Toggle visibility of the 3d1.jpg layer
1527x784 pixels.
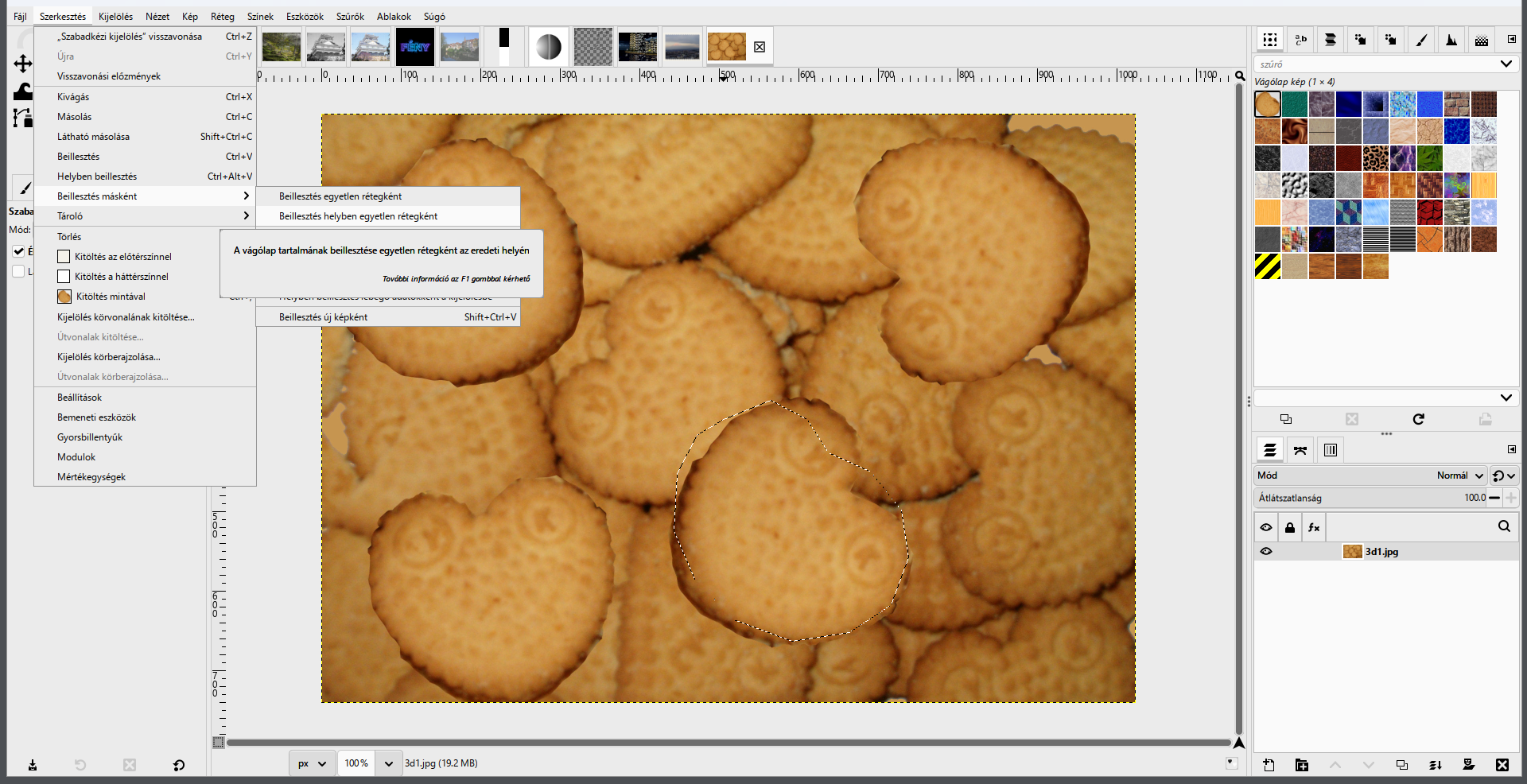click(x=1266, y=551)
